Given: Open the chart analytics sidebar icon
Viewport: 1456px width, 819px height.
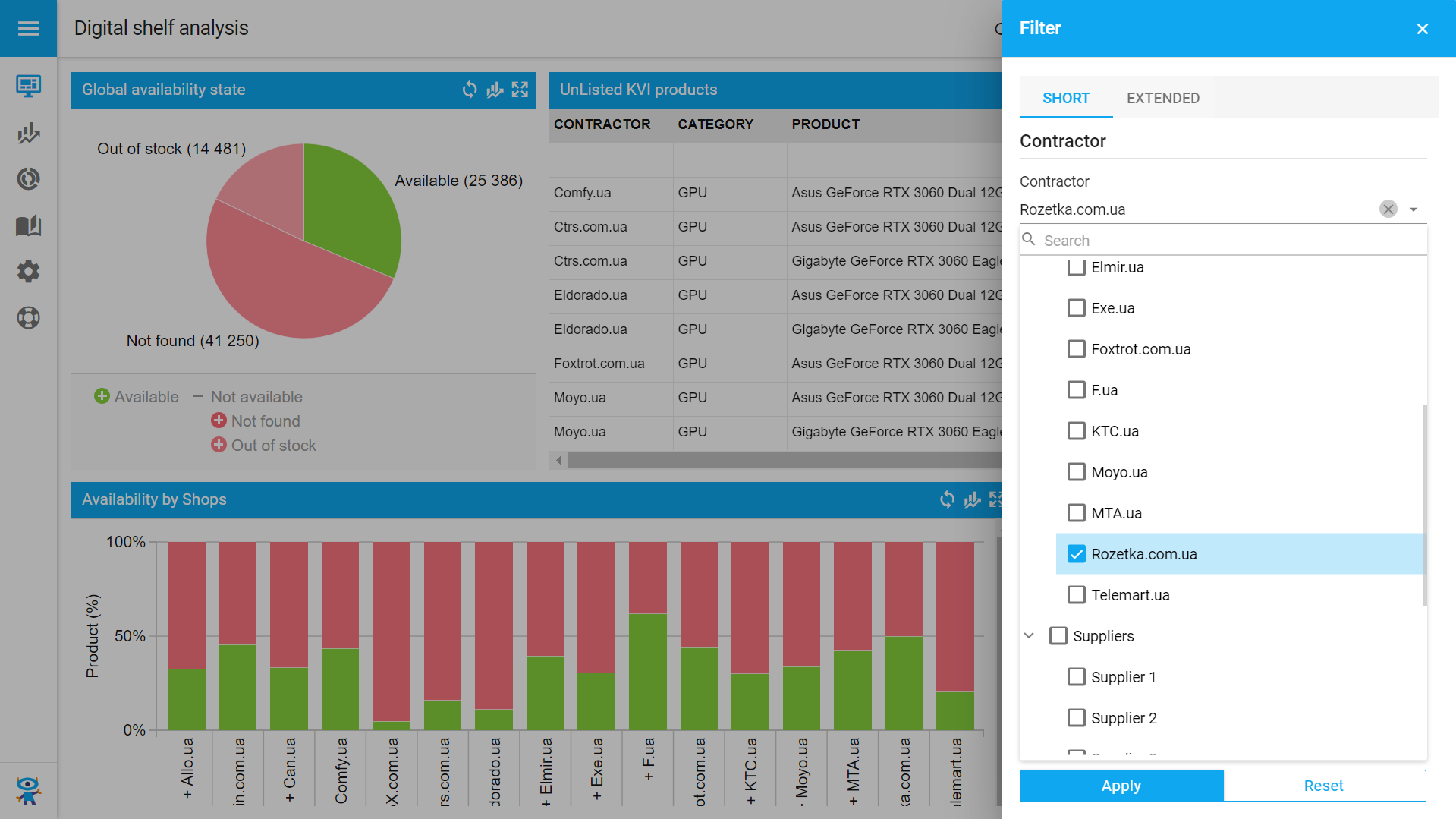Looking at the screenshot, I should click(28, 133).
